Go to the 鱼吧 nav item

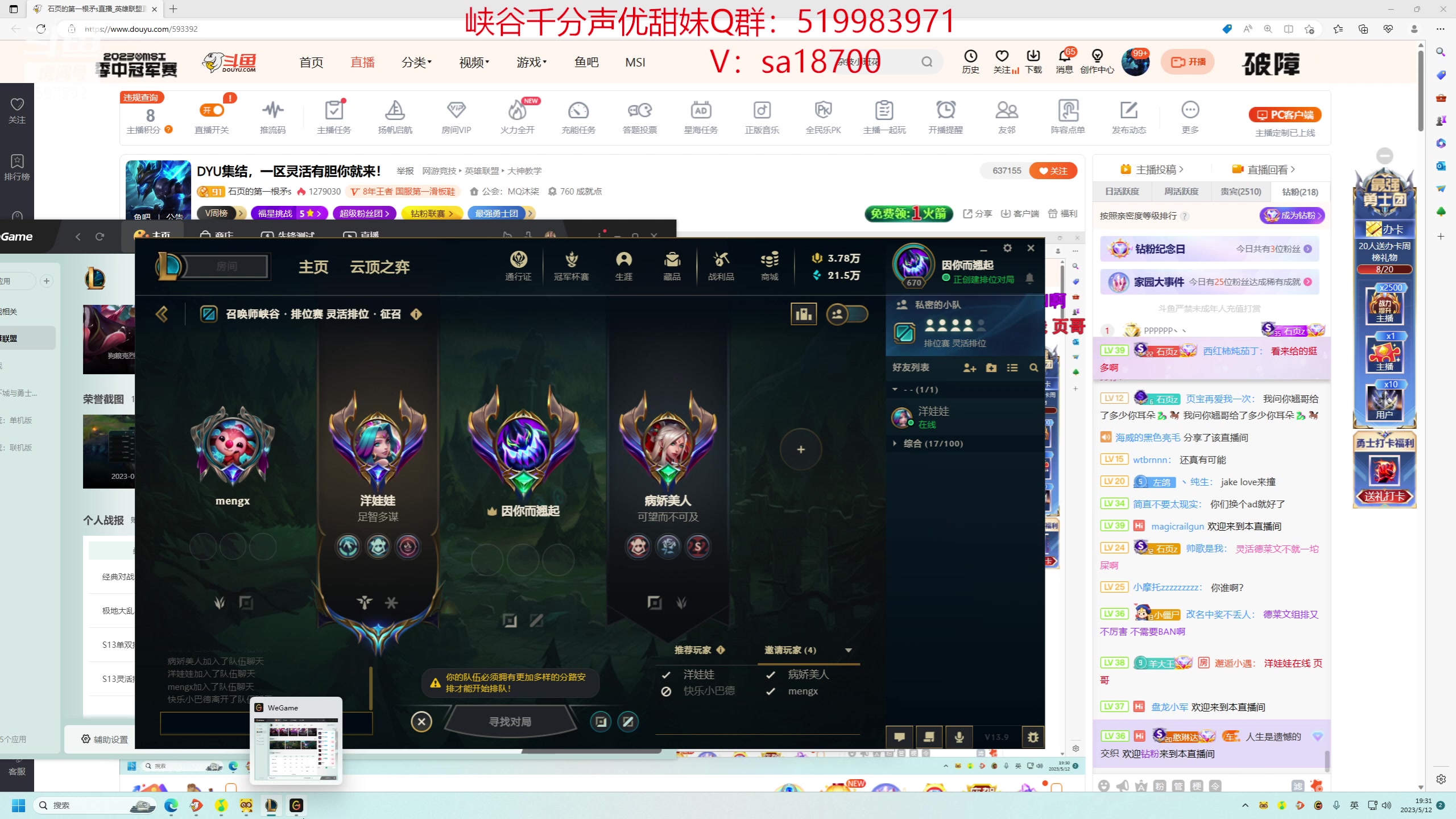[x=586, y=62]
